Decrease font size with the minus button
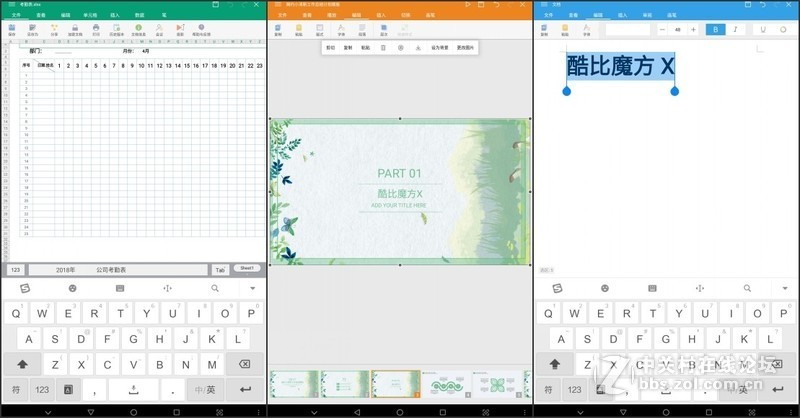Image resolution: width=800 pixels, height=418 pixels. 662,30
